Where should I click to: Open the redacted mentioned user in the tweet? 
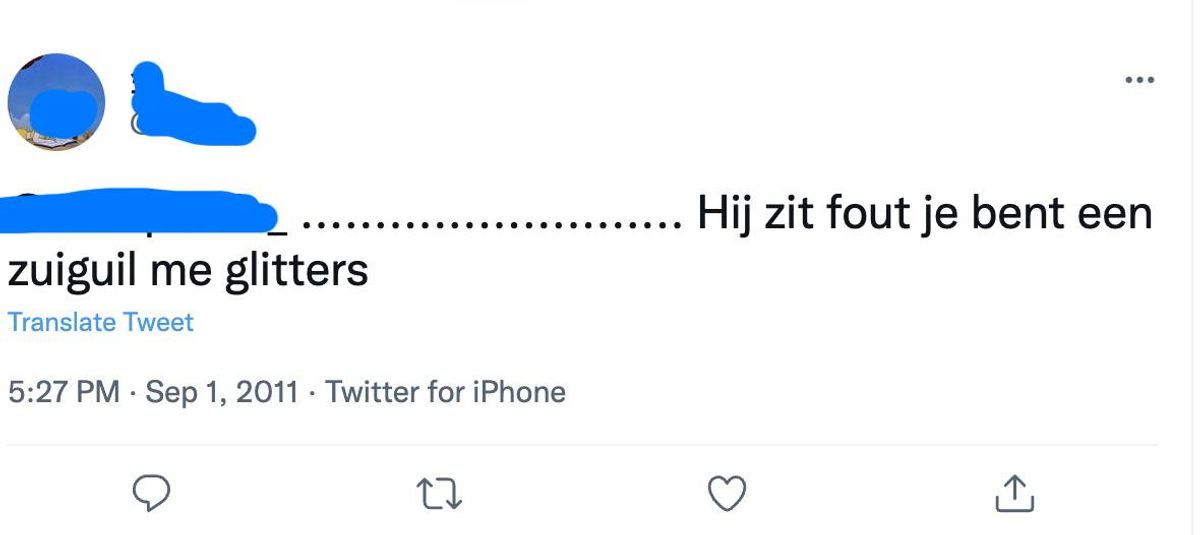pos(140,214)
